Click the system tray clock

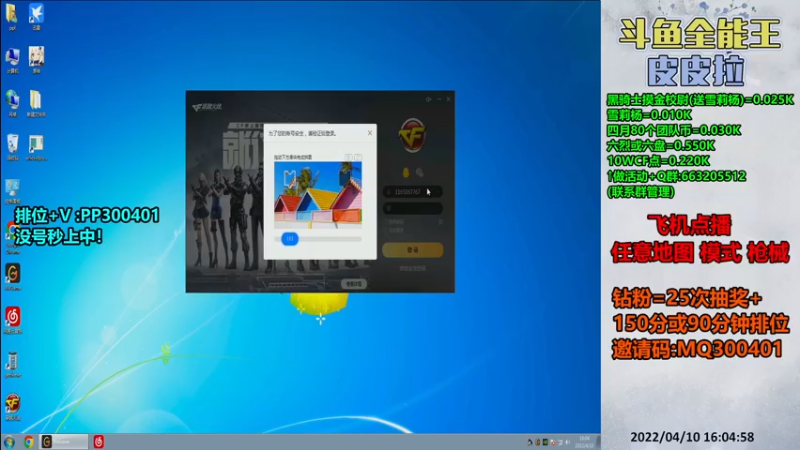click(585, 442)
